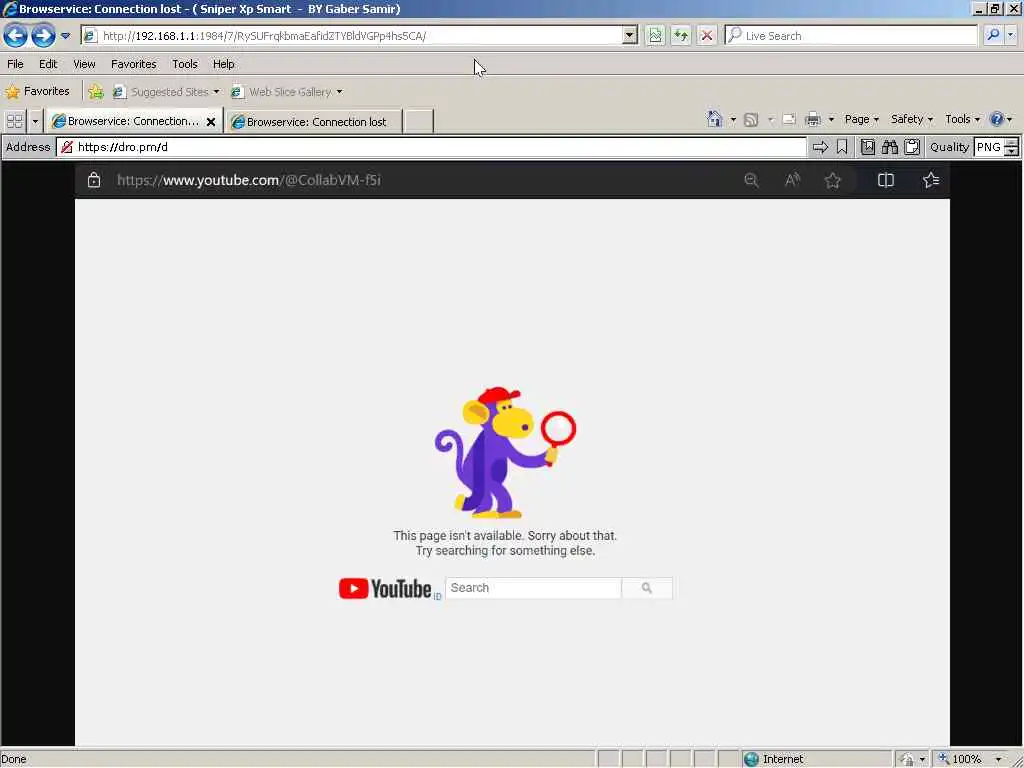Stop loading with the red X icon

[x=707, y=35]
